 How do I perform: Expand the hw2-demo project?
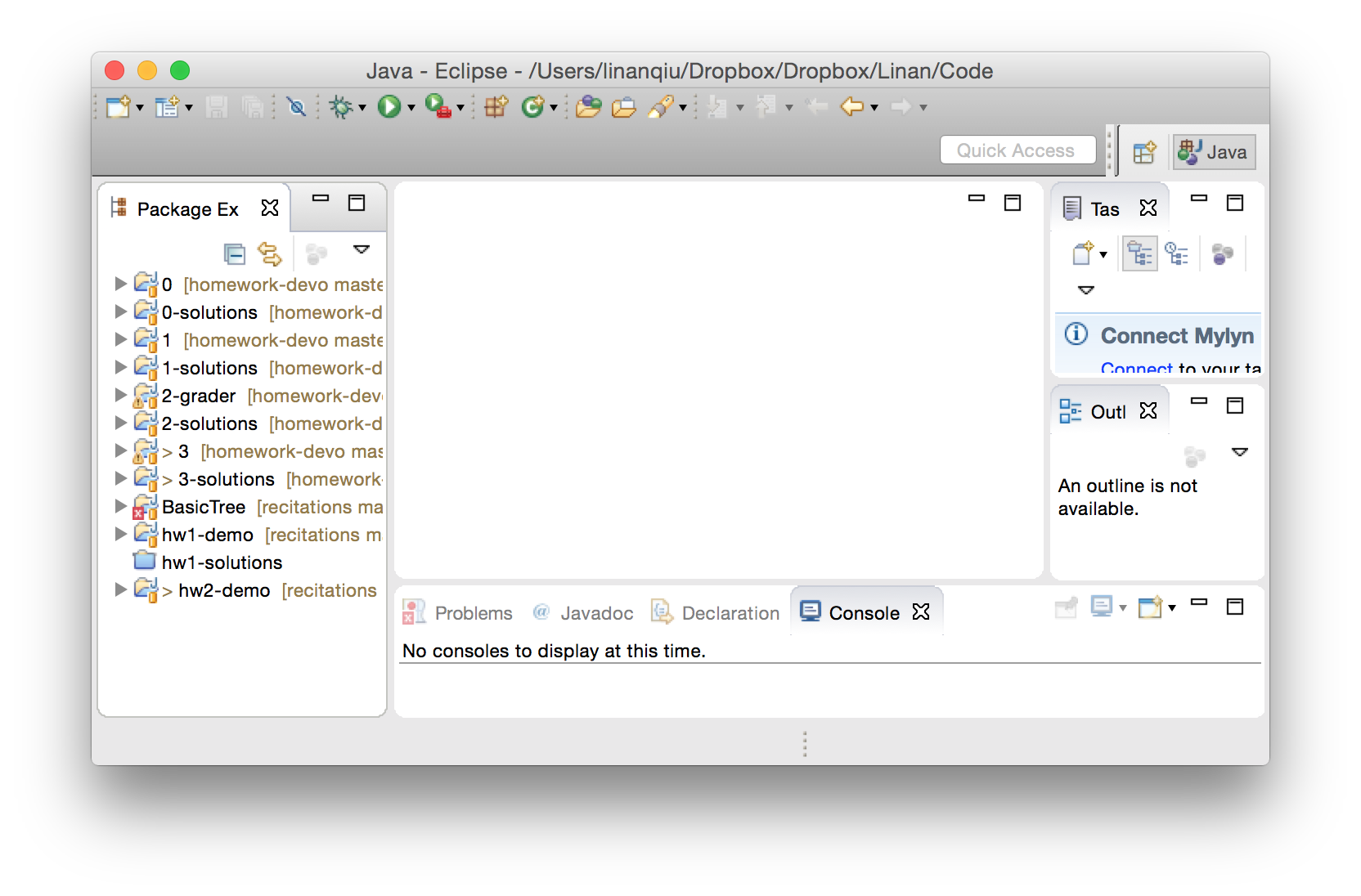pos(121,589)
